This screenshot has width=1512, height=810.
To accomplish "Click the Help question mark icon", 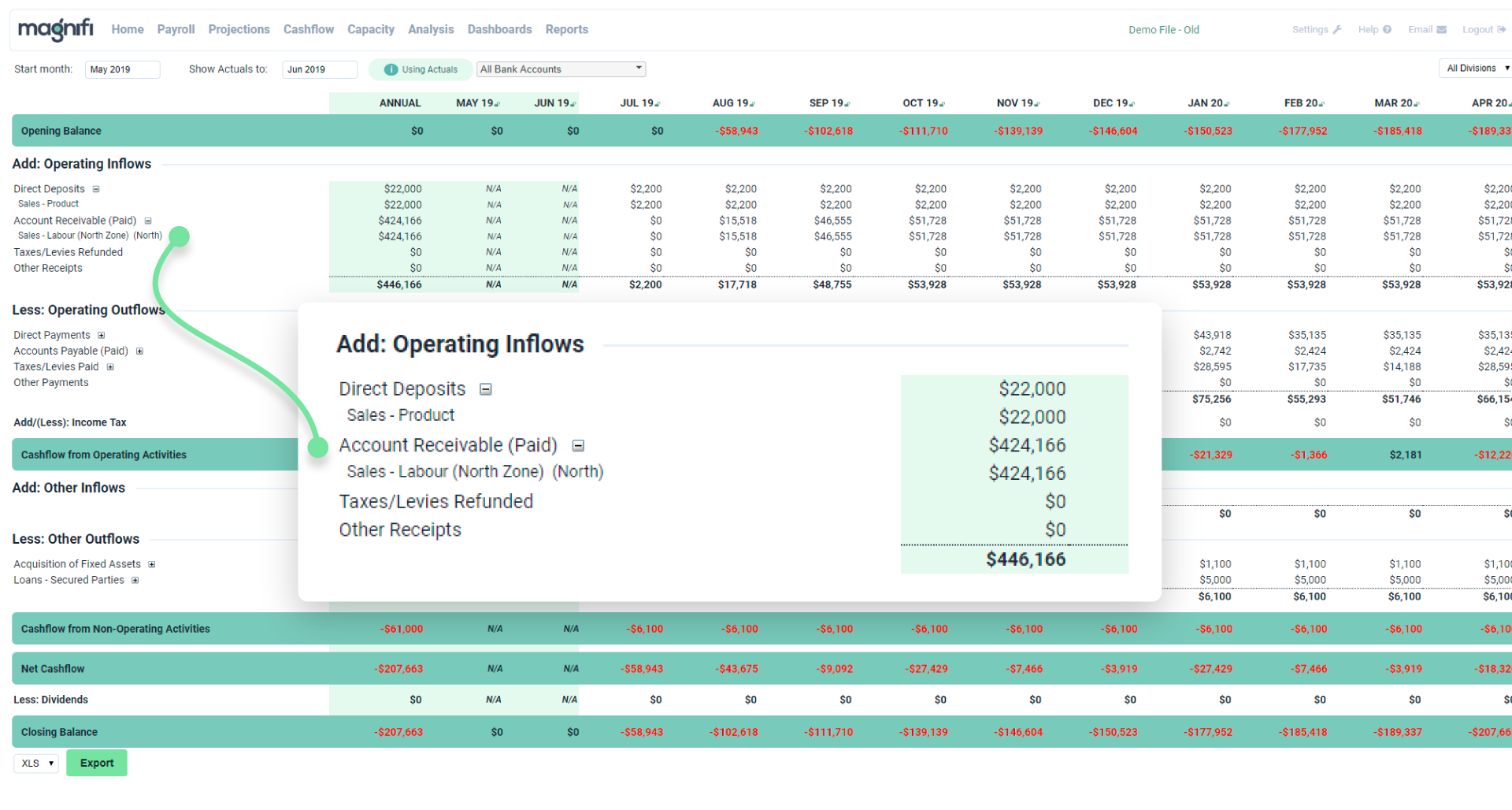I will [x=1387, y=30].
